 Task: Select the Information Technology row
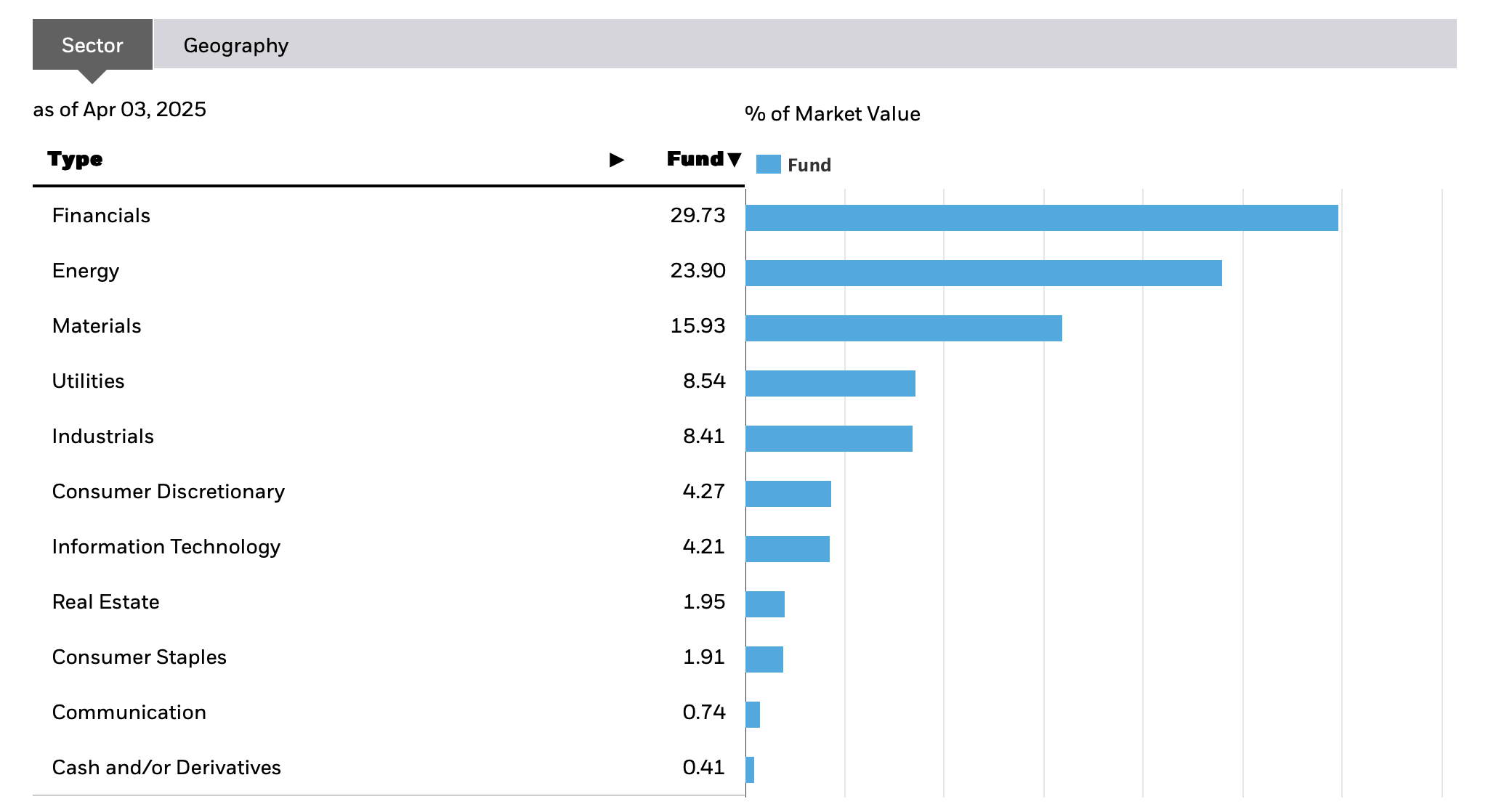pyautogui.click(x=167, y=546)
